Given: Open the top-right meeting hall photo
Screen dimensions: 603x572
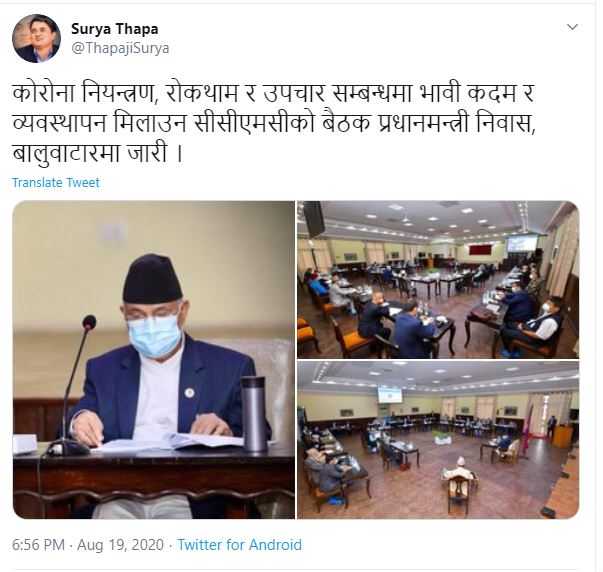Looking at the screenshot, I should pos(438,280).
